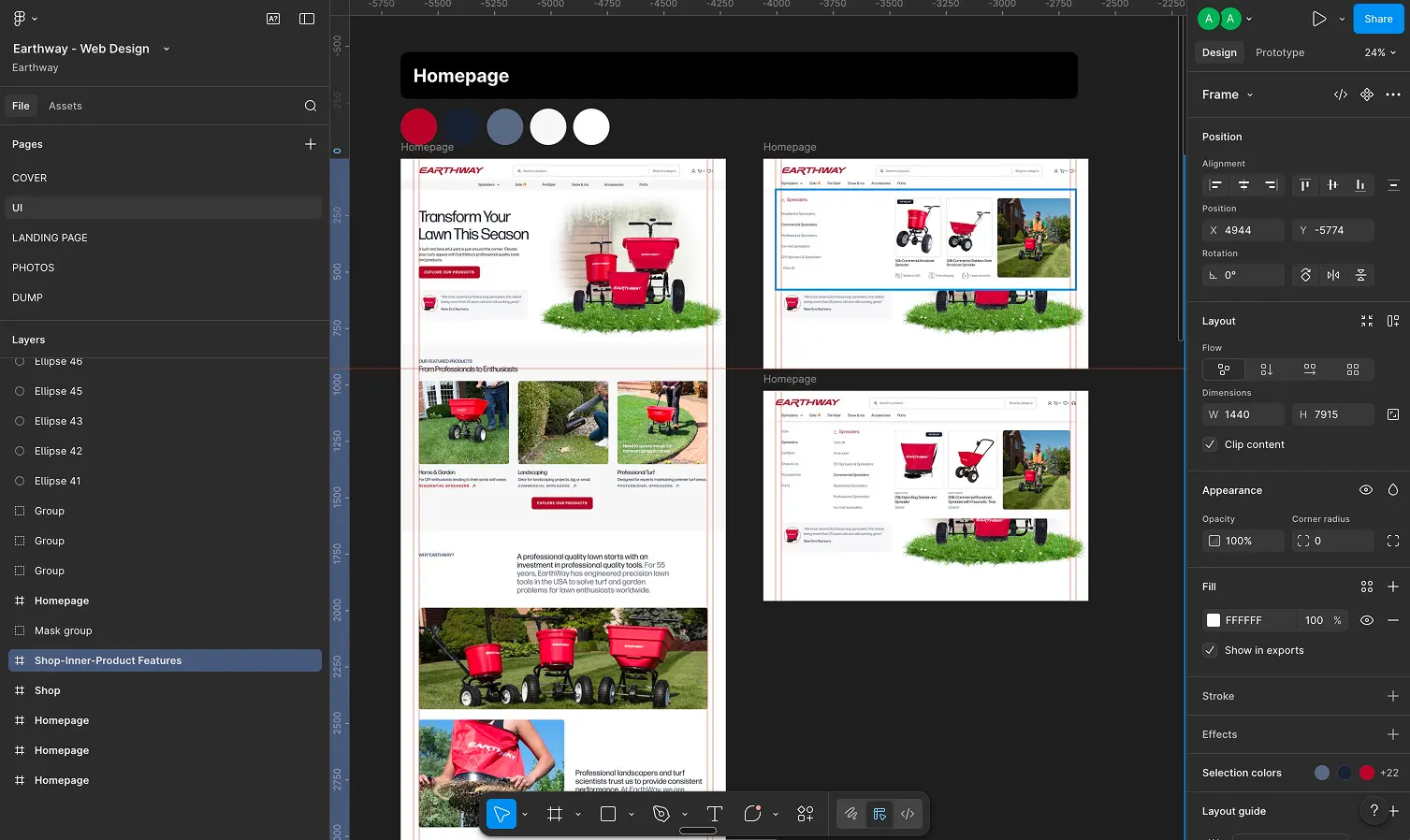Disable Show in exports
This screenshot has width=1410, height=840.
[x=1209, y=650]
